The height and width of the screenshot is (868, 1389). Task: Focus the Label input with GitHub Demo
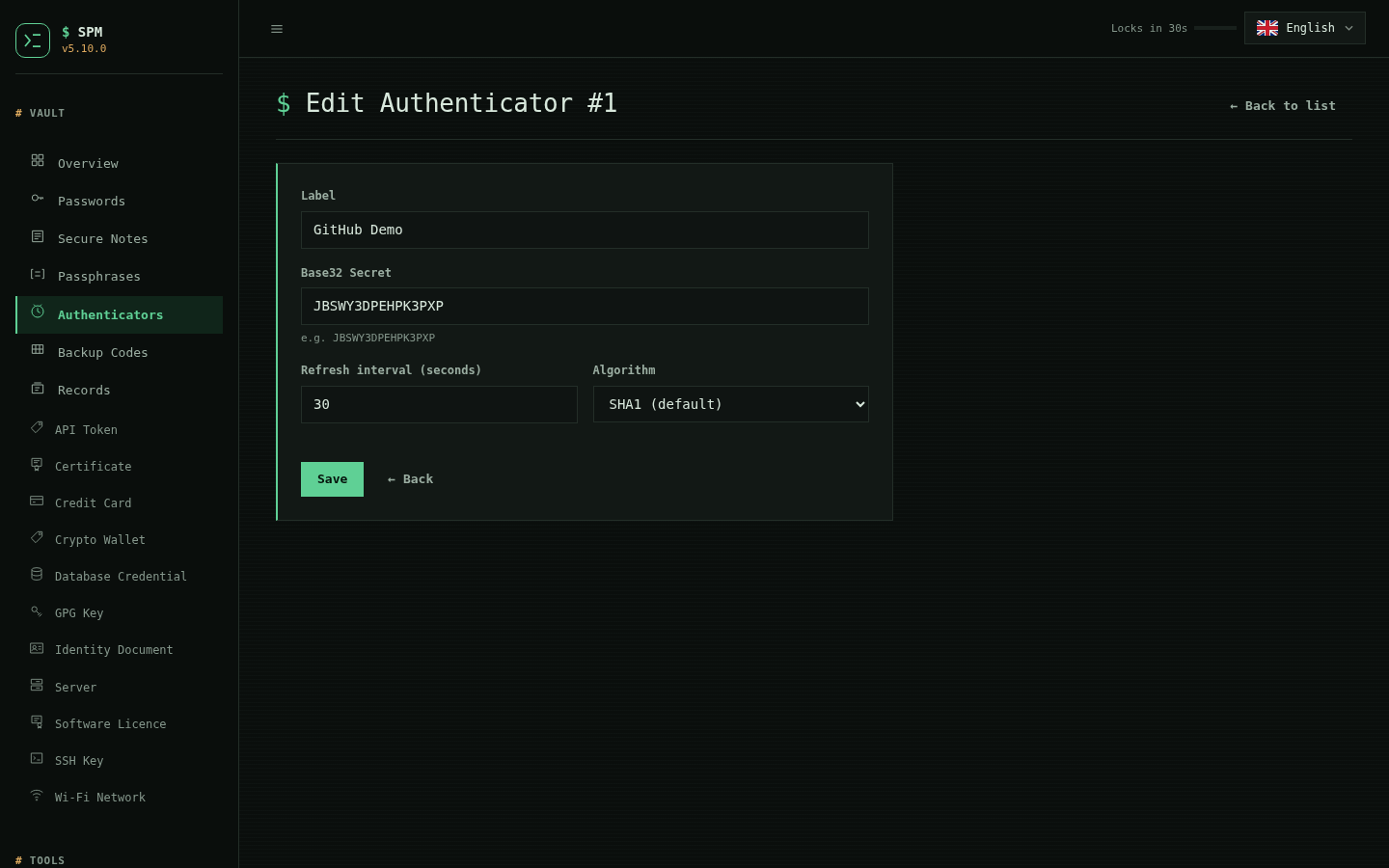click(585, 230)
